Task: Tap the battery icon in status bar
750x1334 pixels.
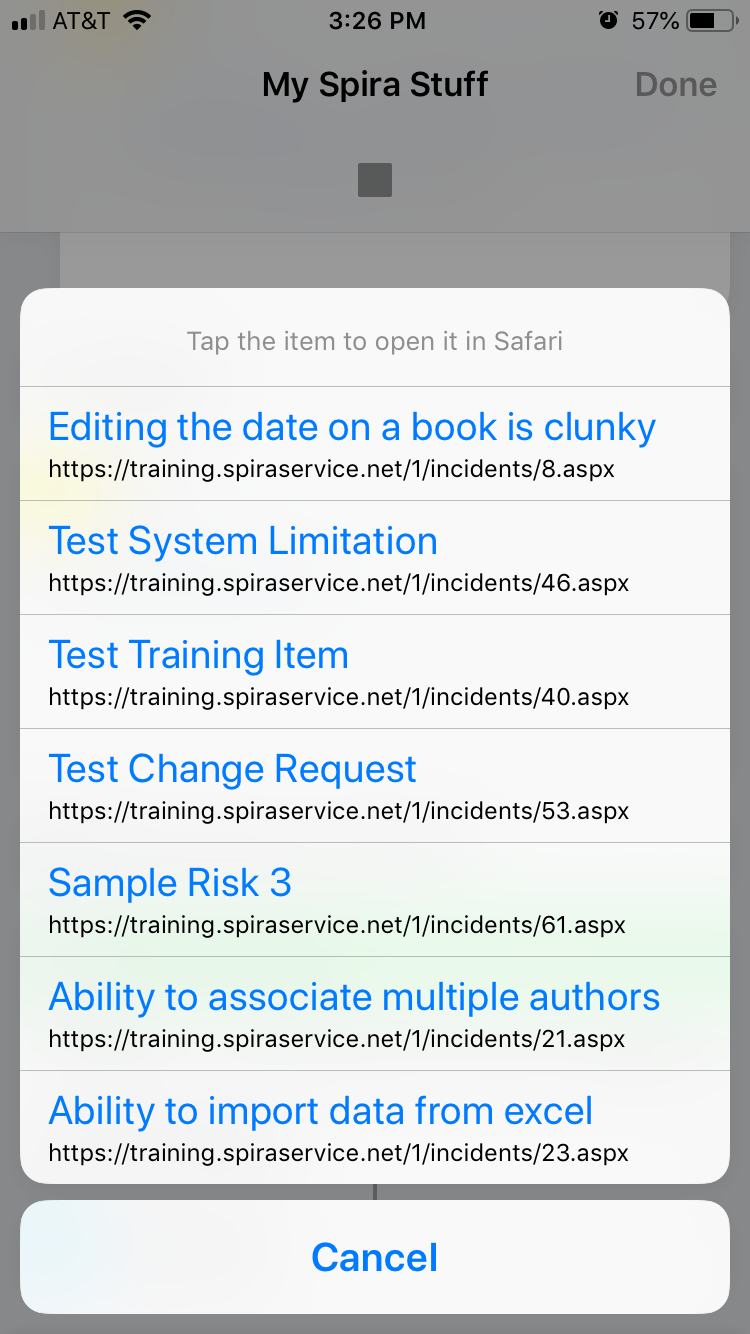Action: coord(713,20)
